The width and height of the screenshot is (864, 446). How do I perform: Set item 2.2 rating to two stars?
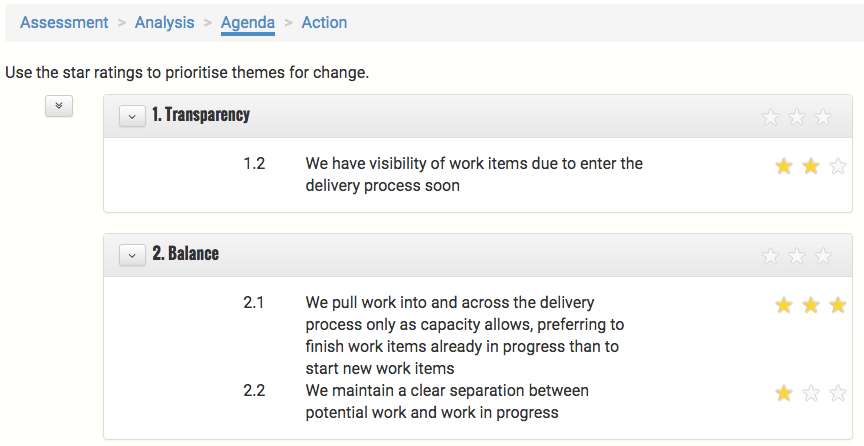(x=811, y=394)
